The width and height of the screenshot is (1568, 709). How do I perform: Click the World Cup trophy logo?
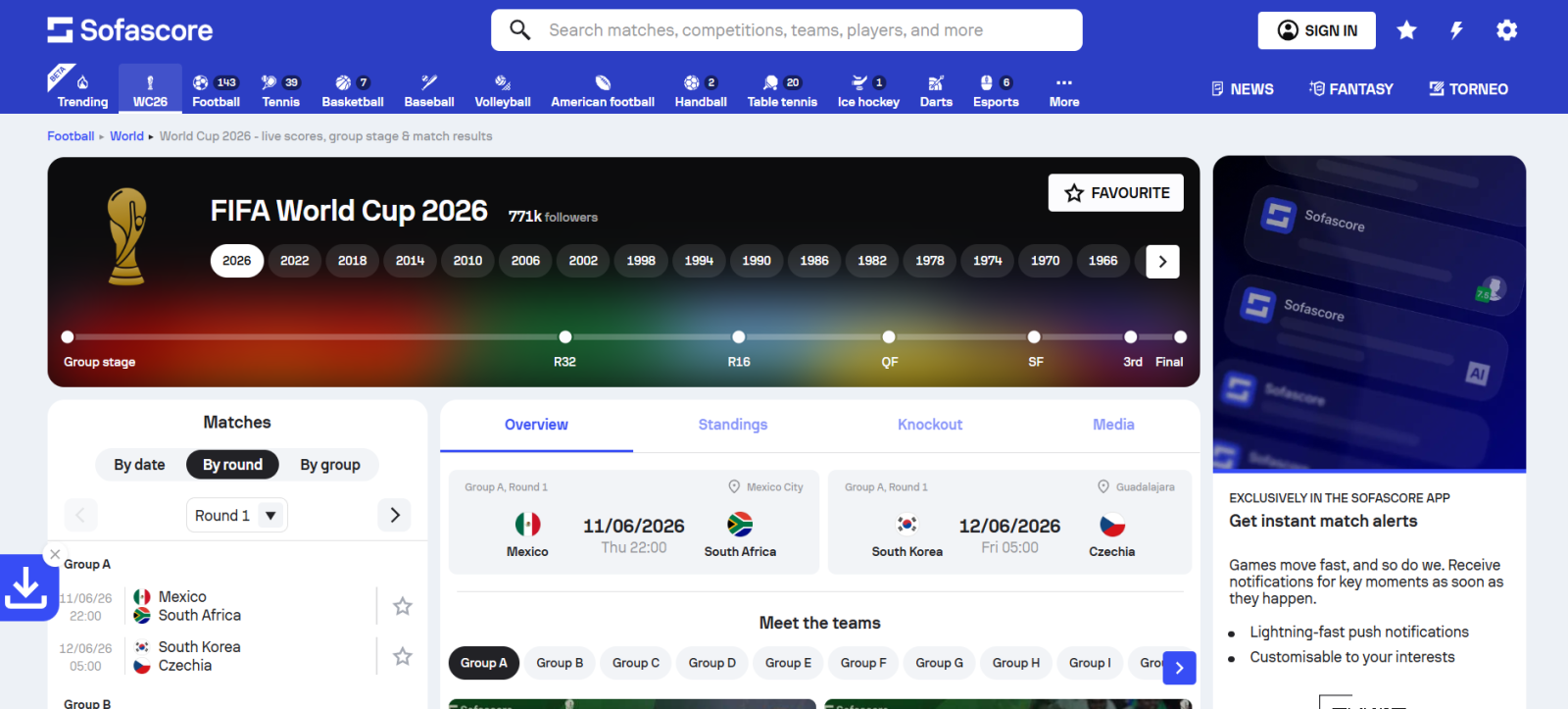[x=126, y=236]
